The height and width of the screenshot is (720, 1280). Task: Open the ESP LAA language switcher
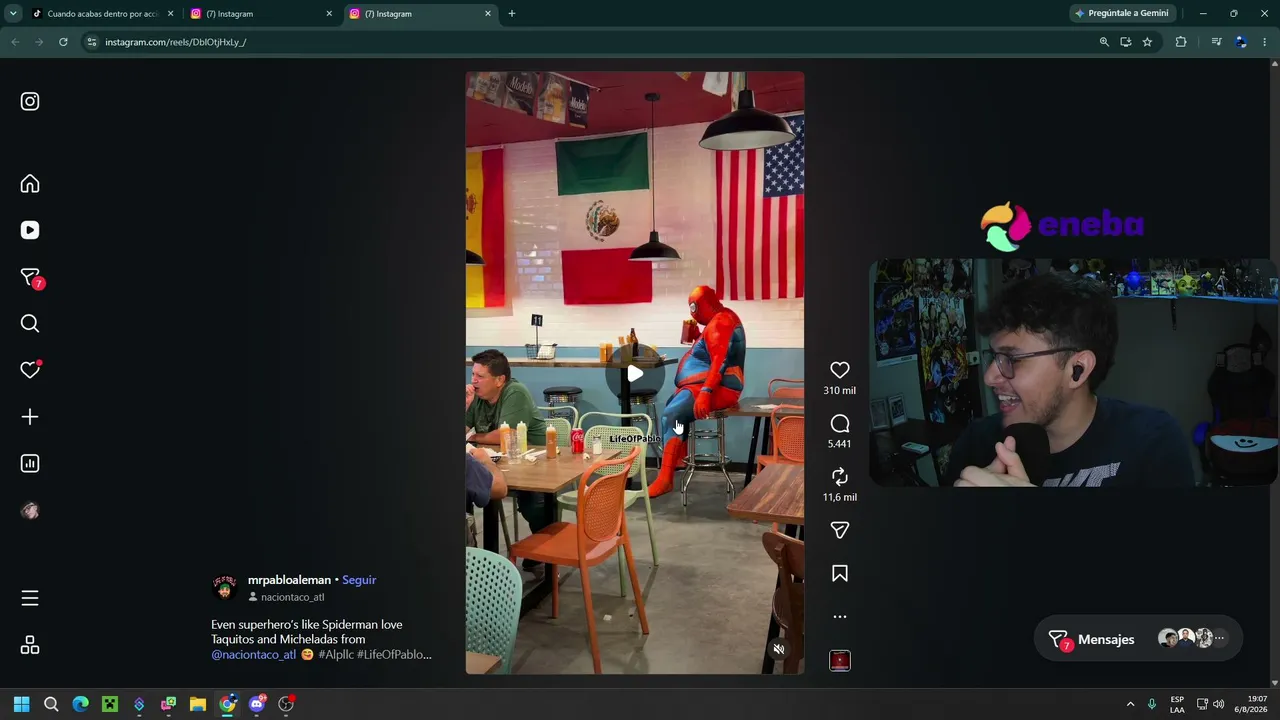(1177, 704)
